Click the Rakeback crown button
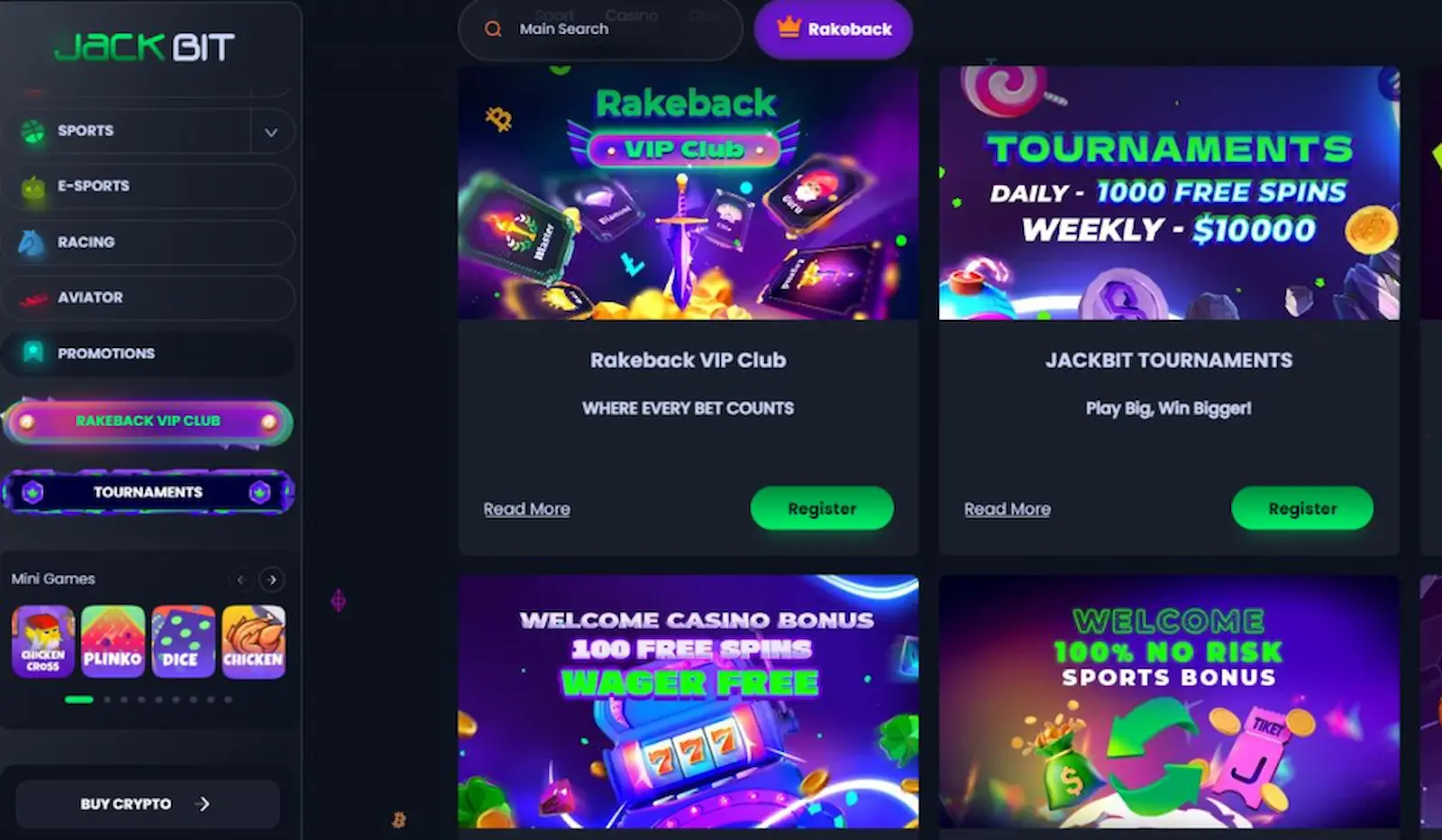 (834, 29)
